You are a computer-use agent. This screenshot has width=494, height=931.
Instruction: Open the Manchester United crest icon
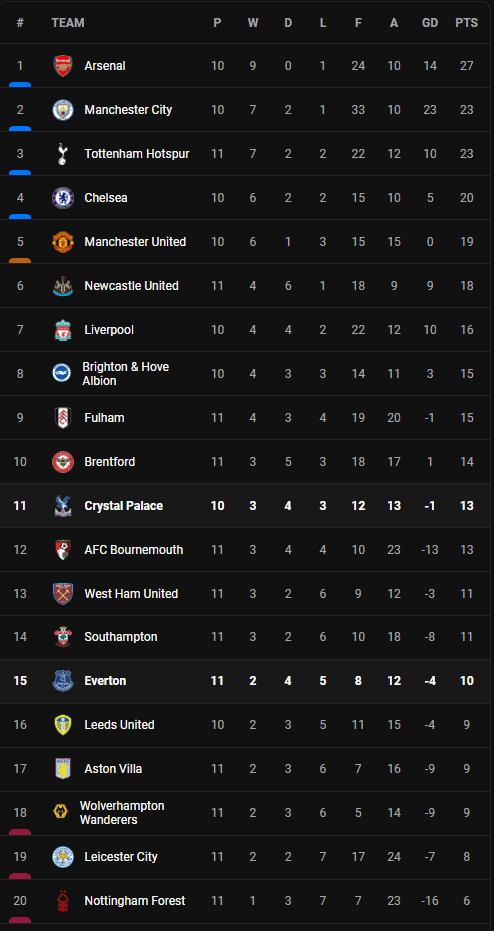coord(63,242)
